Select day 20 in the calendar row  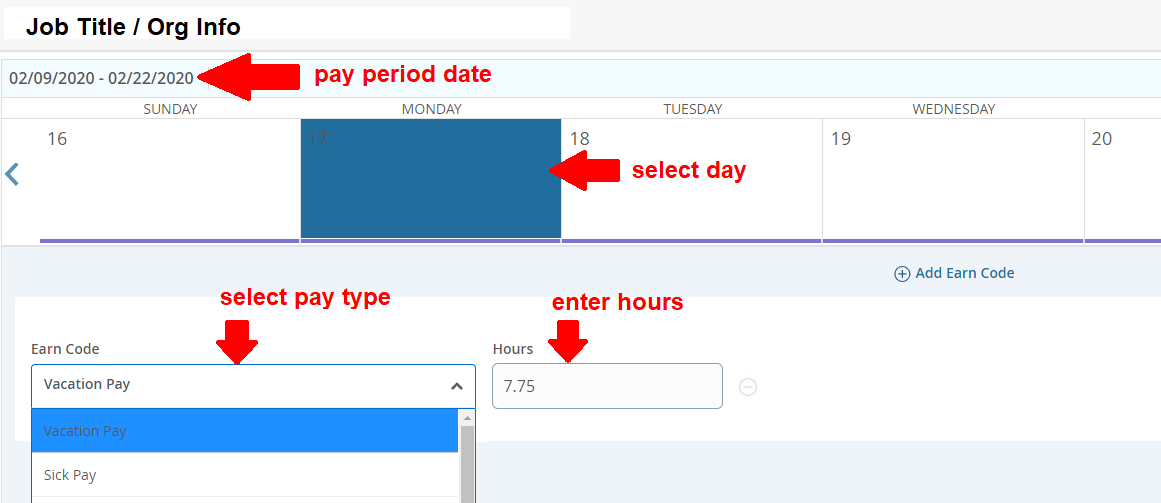tap(1122, 179)
